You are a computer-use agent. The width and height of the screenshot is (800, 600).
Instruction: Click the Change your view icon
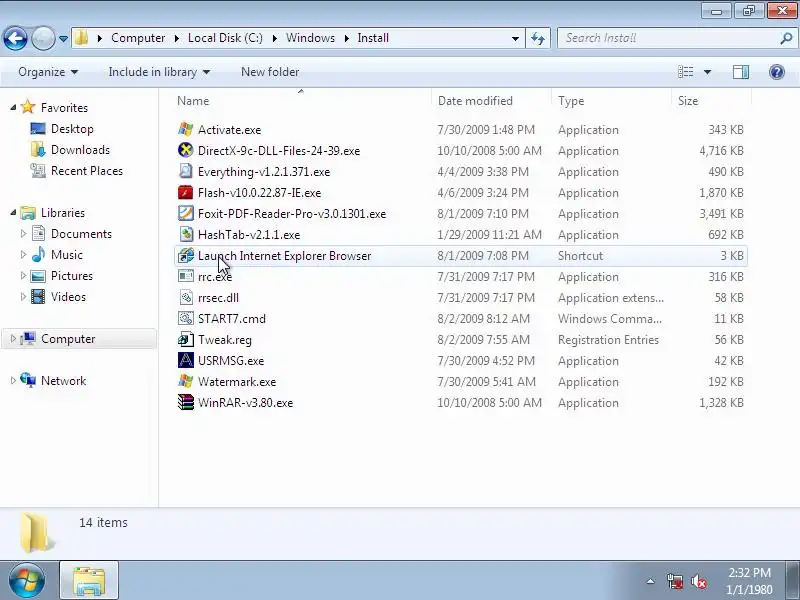coord(685,72)
